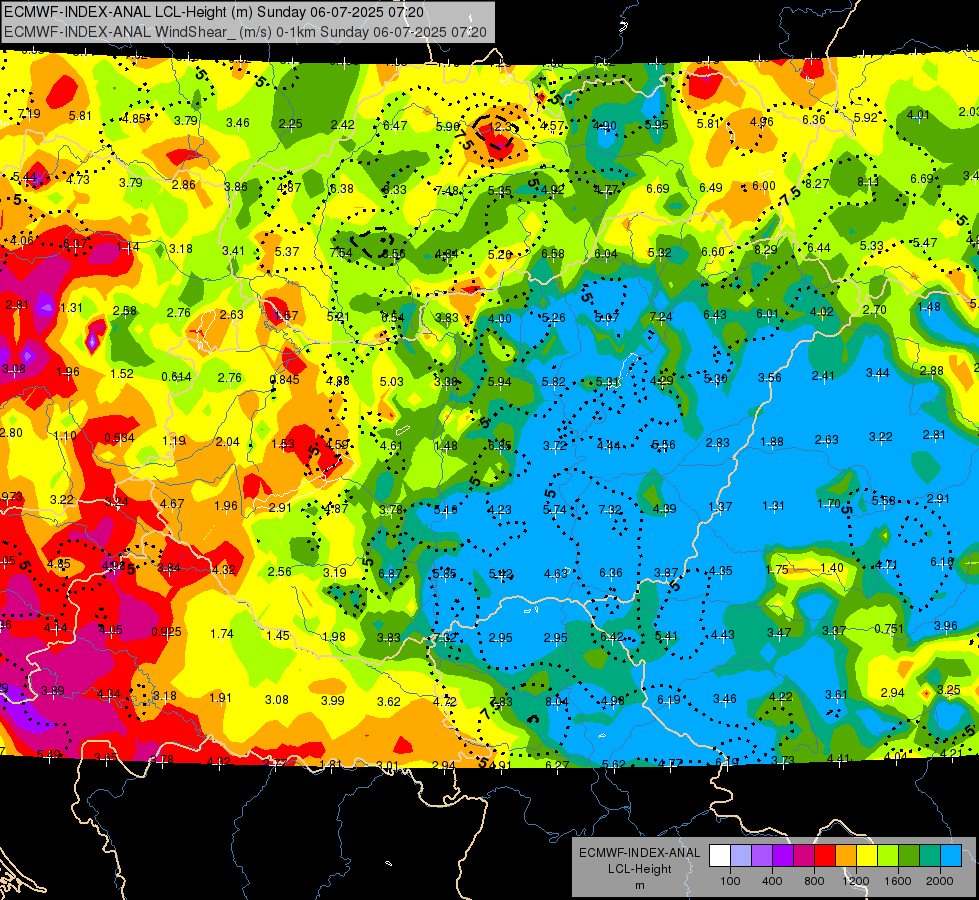Click the wind shear value 2.04

[227, 442]
